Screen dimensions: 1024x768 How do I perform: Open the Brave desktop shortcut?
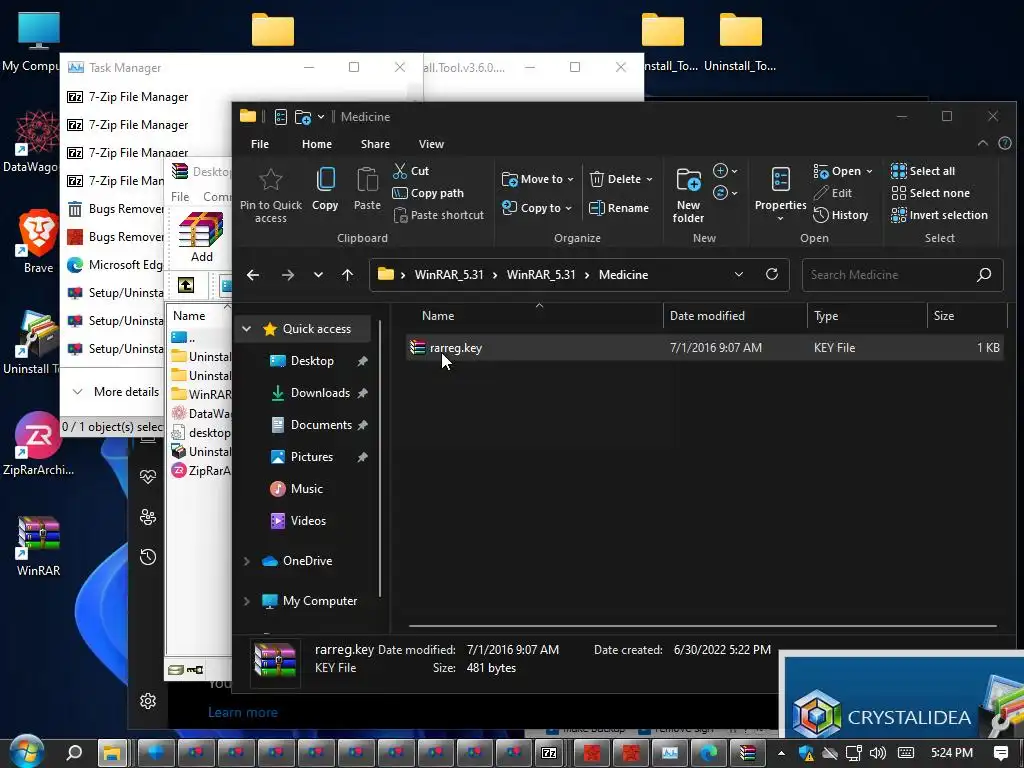point(38,242)
